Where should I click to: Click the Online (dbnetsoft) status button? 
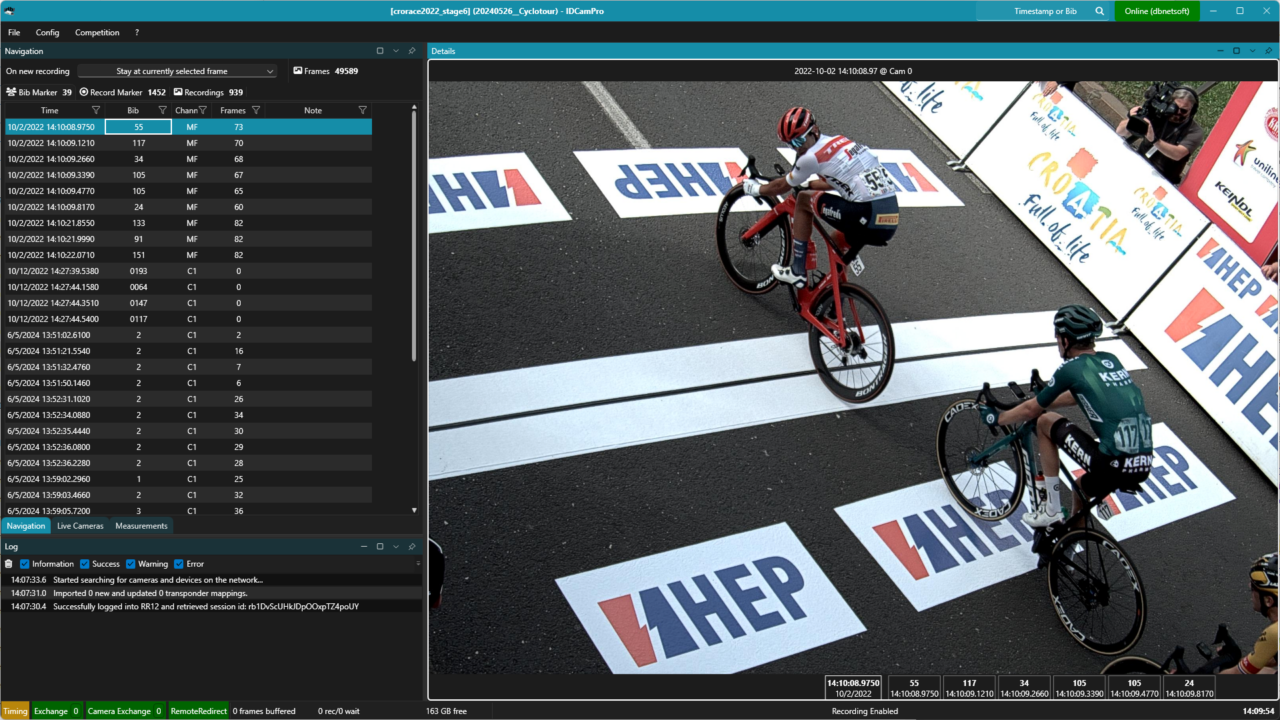point(1156,11)
